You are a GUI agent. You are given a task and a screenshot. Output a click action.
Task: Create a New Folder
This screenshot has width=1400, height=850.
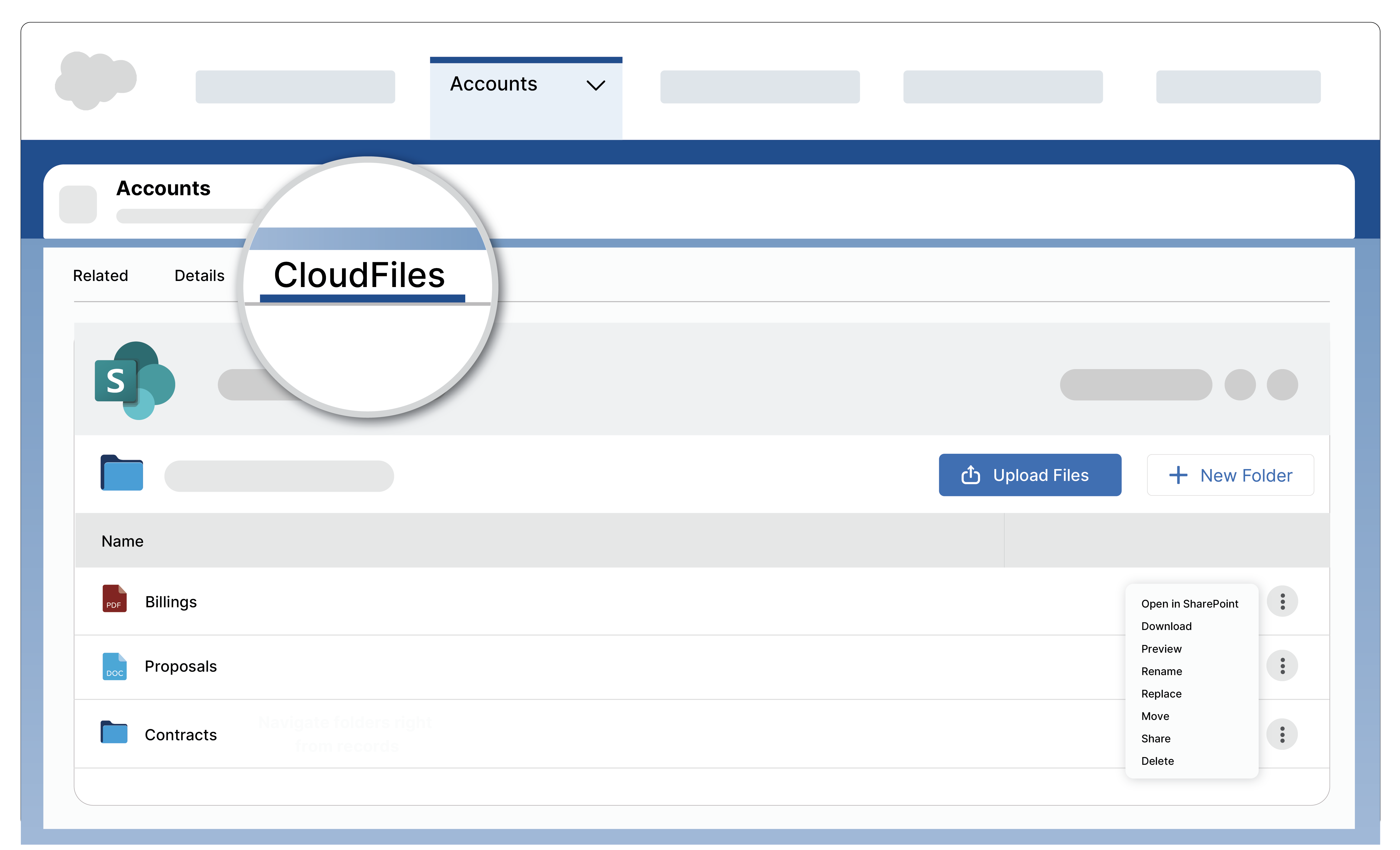[x=1230, y=475]
